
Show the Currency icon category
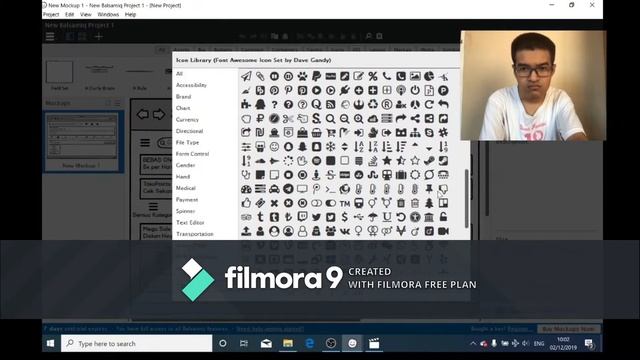(x=187, y=120)
